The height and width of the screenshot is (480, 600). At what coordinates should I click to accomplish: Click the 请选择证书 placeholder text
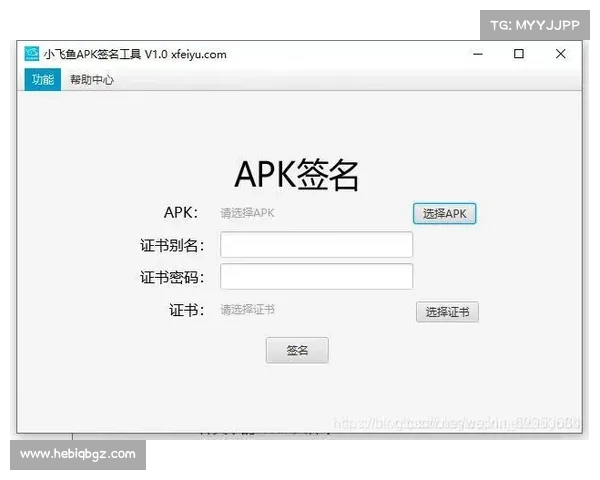coord(248,309)
